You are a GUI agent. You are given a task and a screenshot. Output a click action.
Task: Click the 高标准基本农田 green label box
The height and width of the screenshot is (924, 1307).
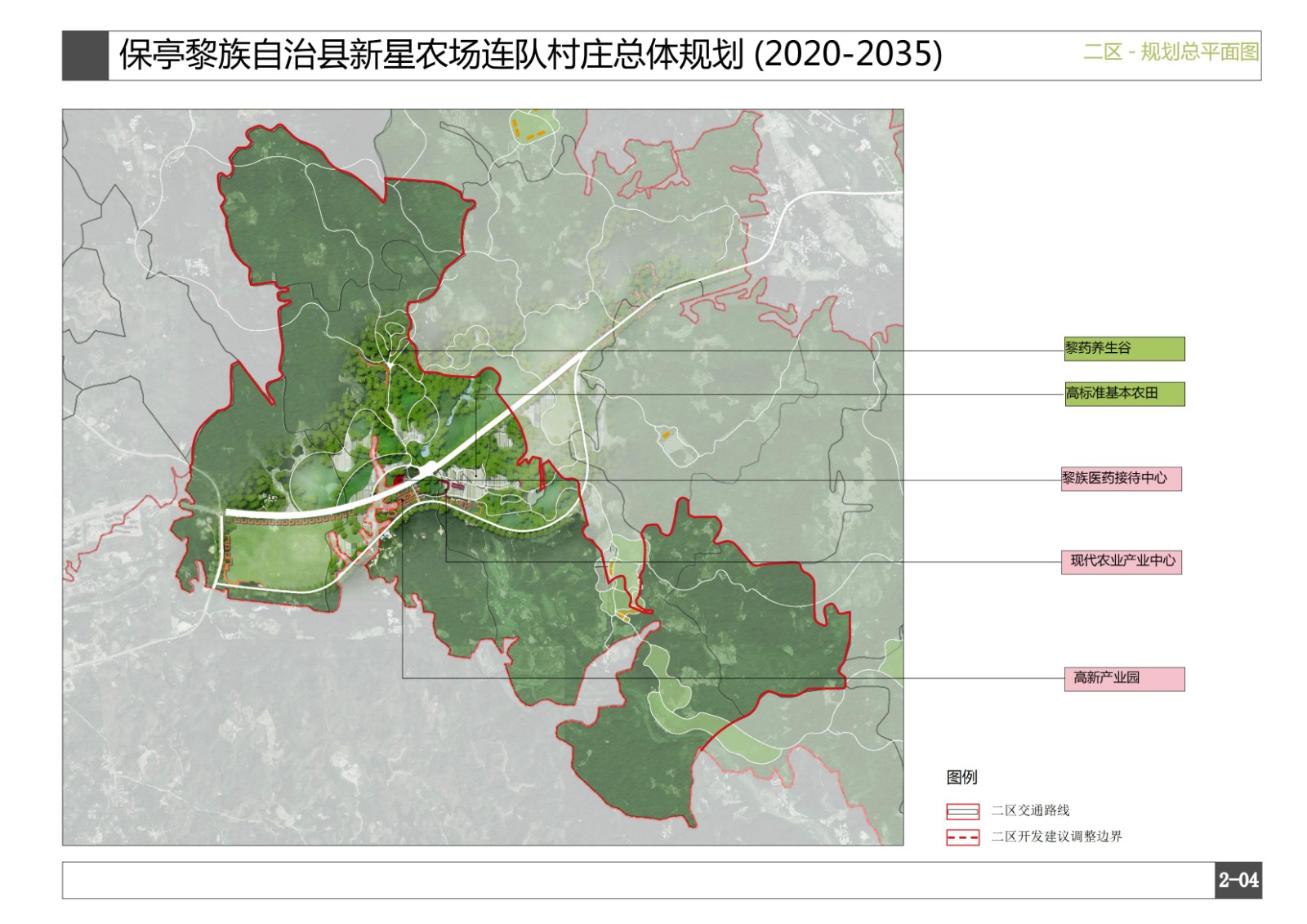(1124, 394)
